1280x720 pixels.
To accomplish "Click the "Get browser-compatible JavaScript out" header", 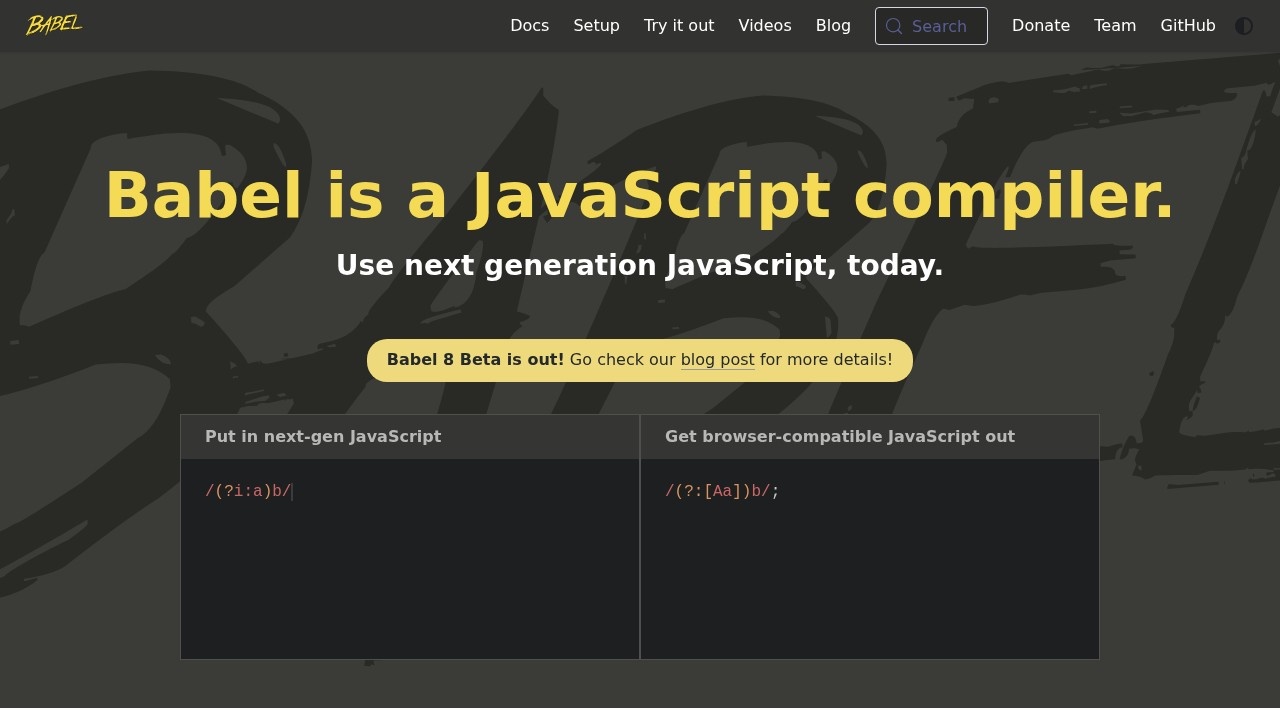I will [x=839, y=437].
